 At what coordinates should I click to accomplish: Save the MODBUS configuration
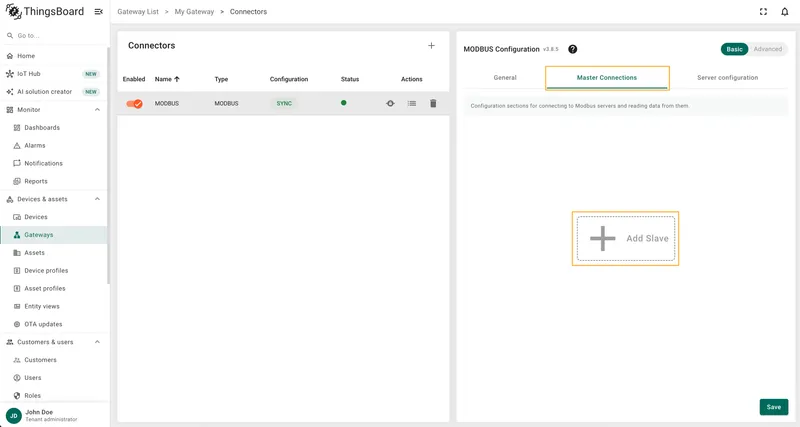pos(773,407)
